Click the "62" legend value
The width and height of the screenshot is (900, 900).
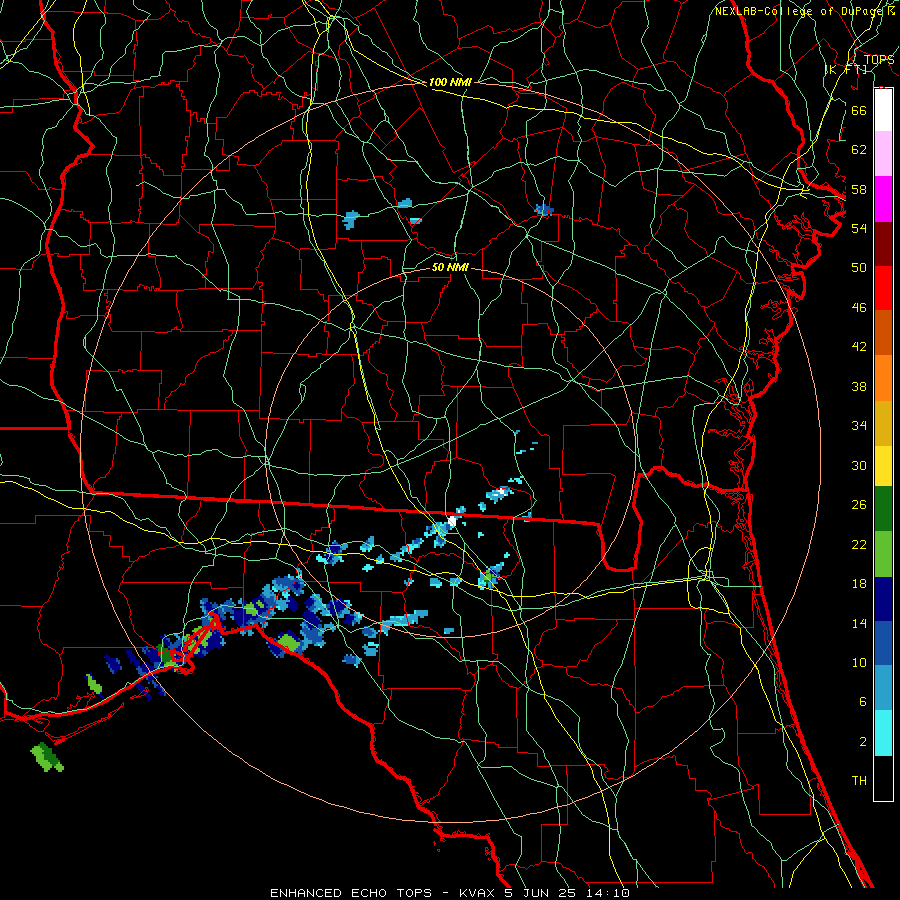[859, 150]
